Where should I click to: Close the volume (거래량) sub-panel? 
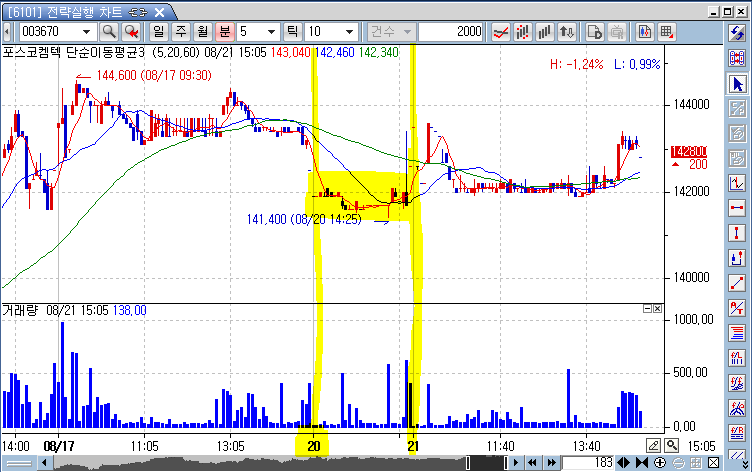click(659, 310)
